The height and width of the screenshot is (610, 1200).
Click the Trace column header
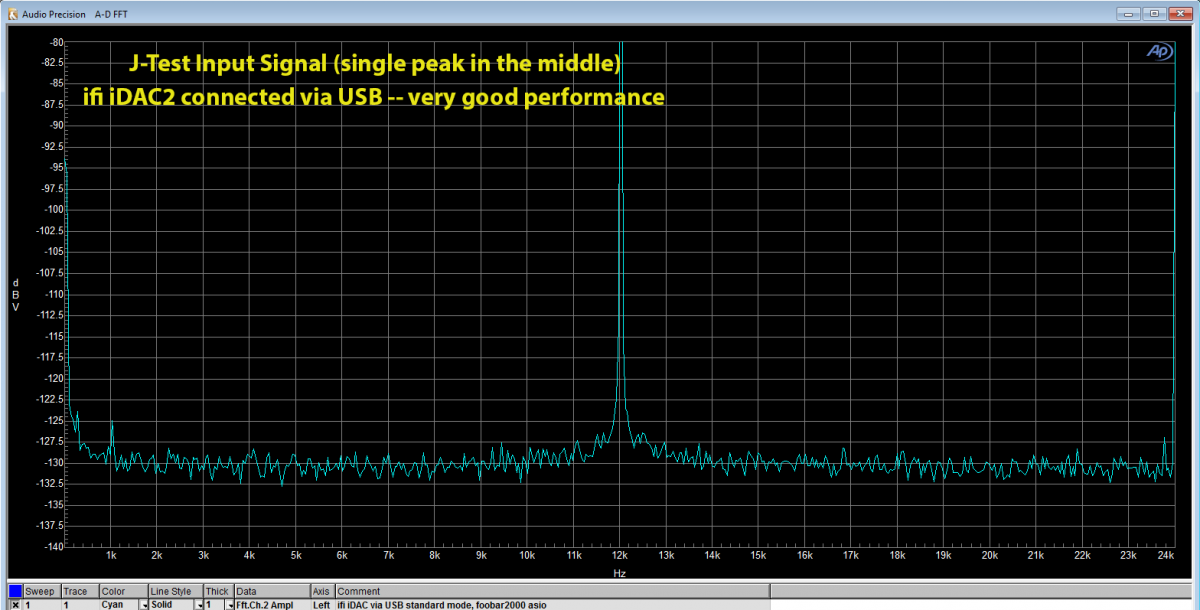[x=79, y=591]
